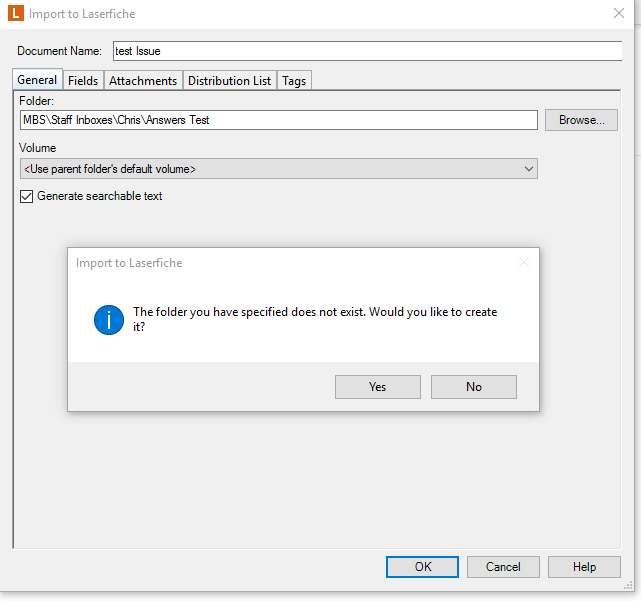Confirm import with the OK button
The width and height of the screenshot is (641, 601).
pyautogui.click(x=422, y=567)
